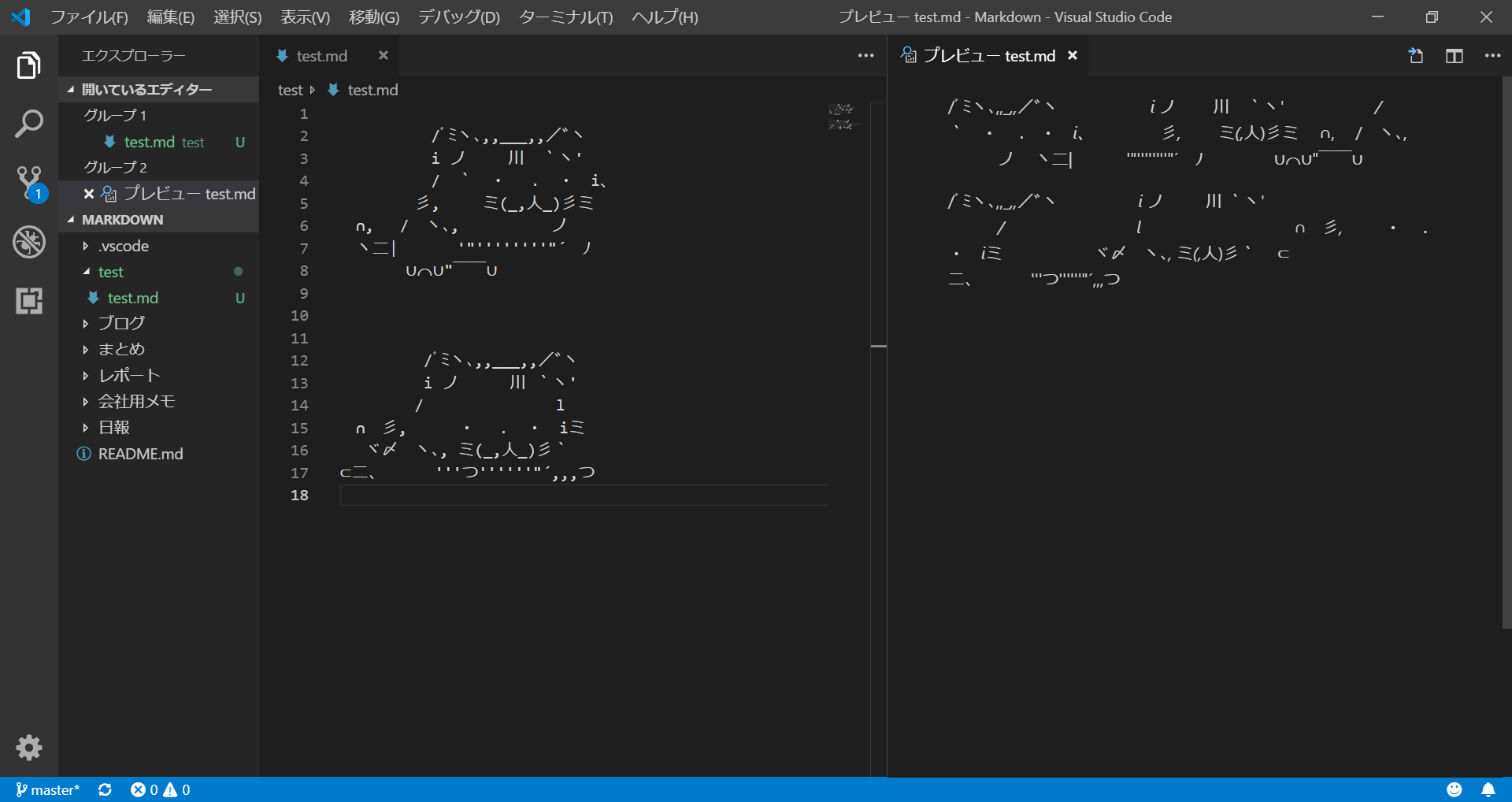Close the test.md editor tab
The image size is (1512, 802).
click(x=383, y=55)
